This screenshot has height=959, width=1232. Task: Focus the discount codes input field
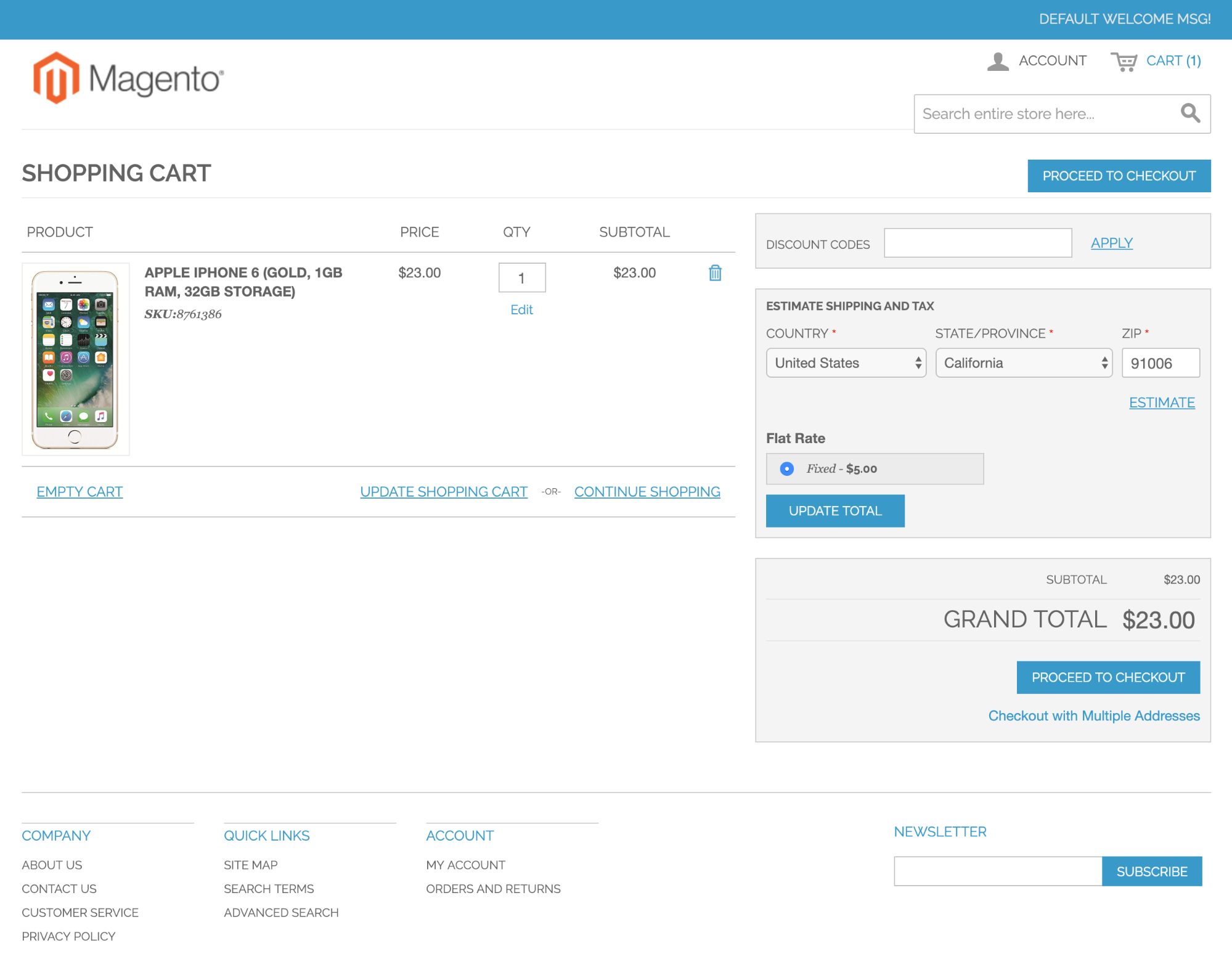[977, 243]
